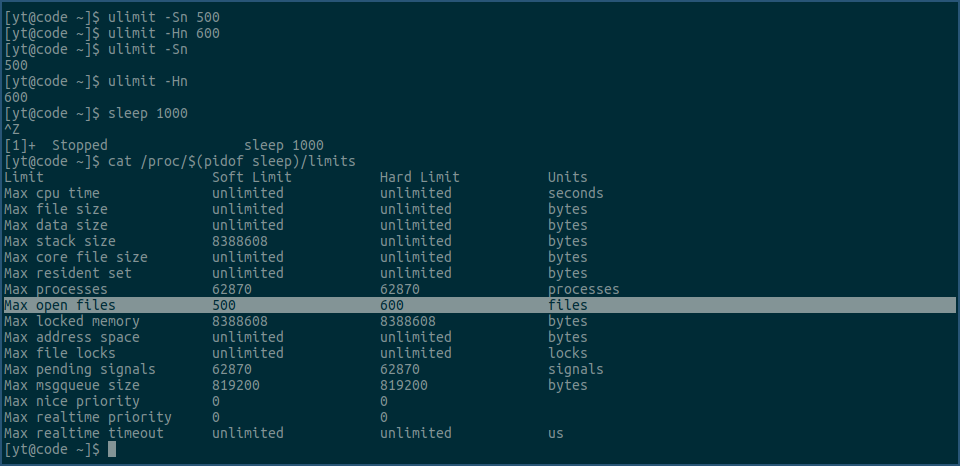Click the "Max locked memory" row label

[x=72, y=321]
